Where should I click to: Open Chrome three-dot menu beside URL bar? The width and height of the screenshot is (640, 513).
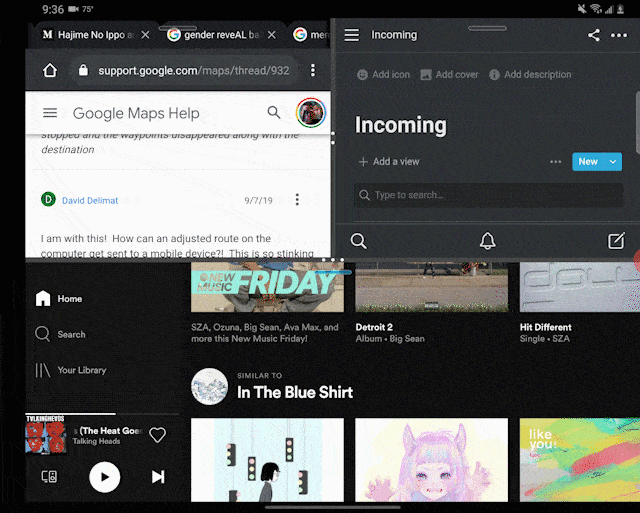[x=313, y=70]
